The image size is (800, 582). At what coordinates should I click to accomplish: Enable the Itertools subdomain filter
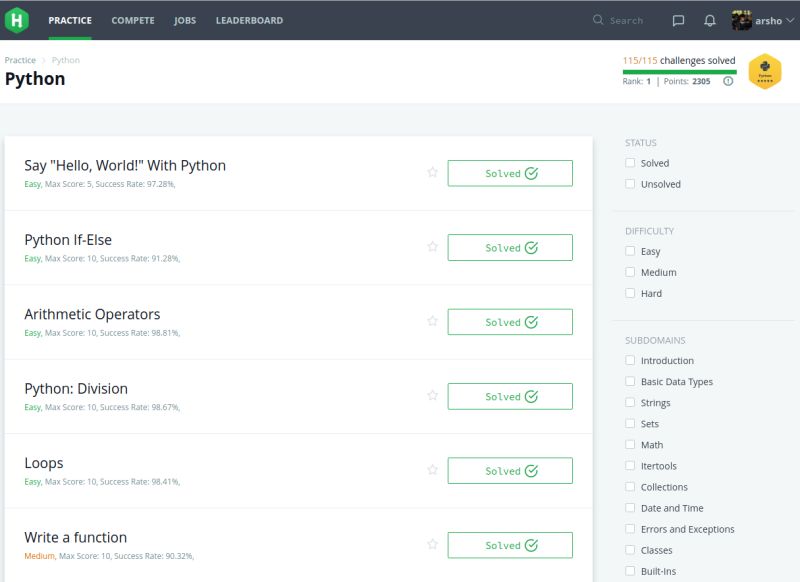pyautogui.click(x=630, y=465)
